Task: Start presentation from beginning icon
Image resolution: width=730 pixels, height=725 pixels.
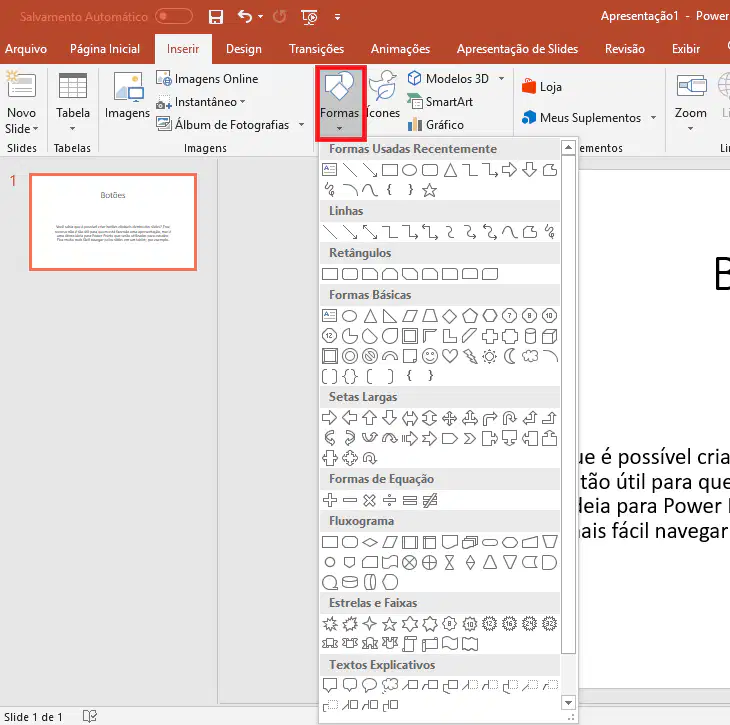Action: click(x=309, y=17)
